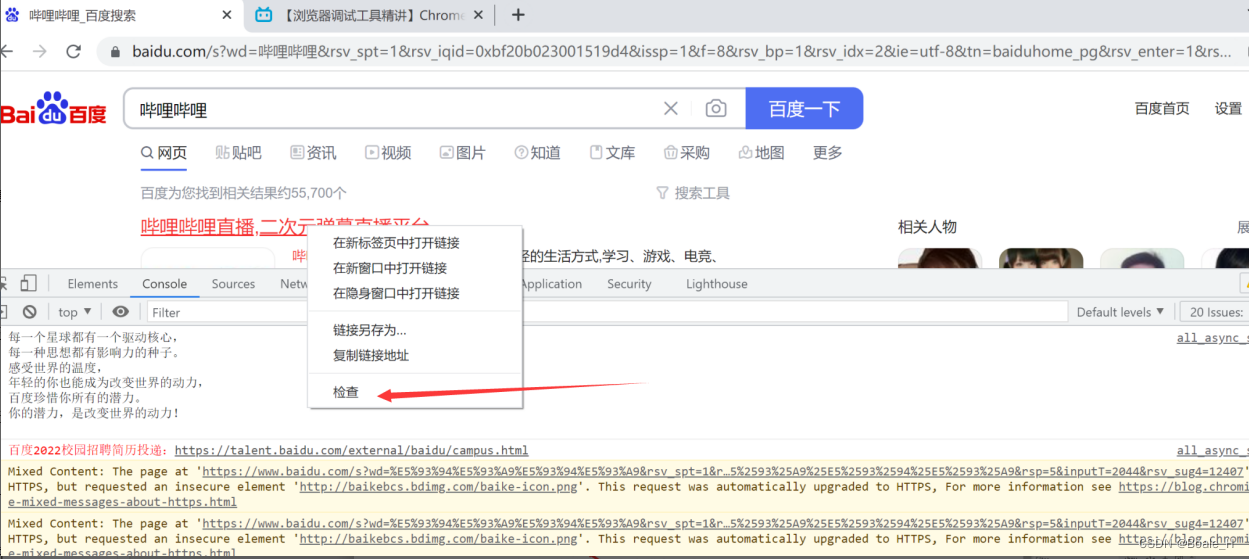
Task: Select the 视频 search category
Action: point(388,153)
